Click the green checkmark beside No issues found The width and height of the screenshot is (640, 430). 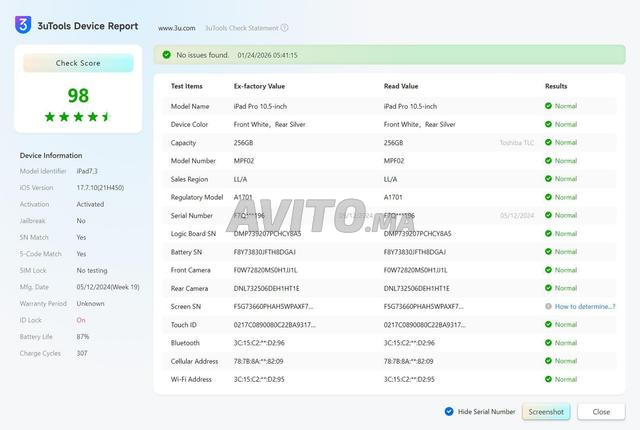click(167, 55)
